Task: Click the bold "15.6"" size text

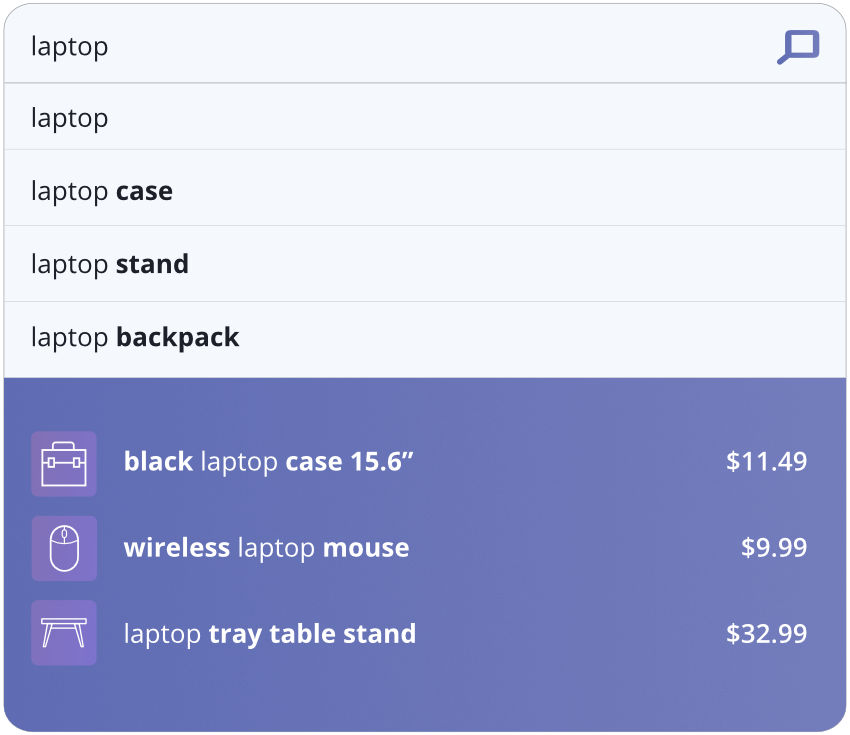Action: 382,462
